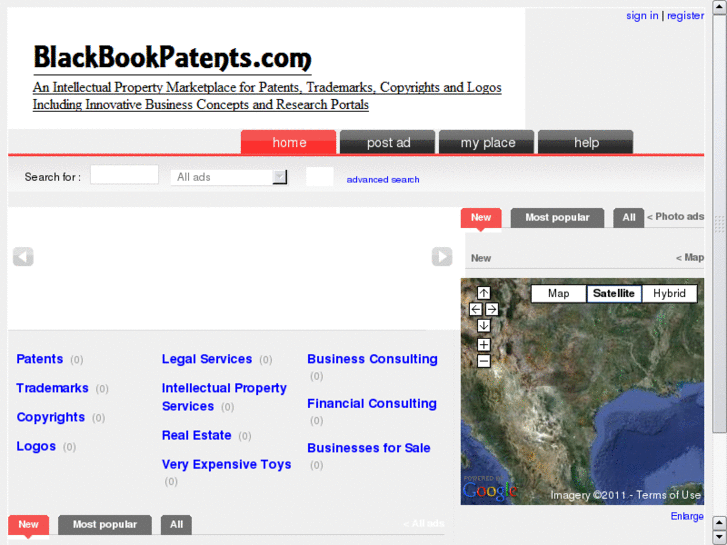Select the All tab in the All ads section

[x=176, y=525]
